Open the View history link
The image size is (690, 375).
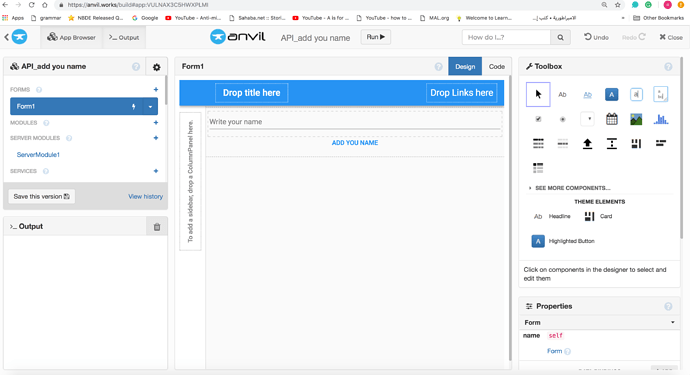145,196
